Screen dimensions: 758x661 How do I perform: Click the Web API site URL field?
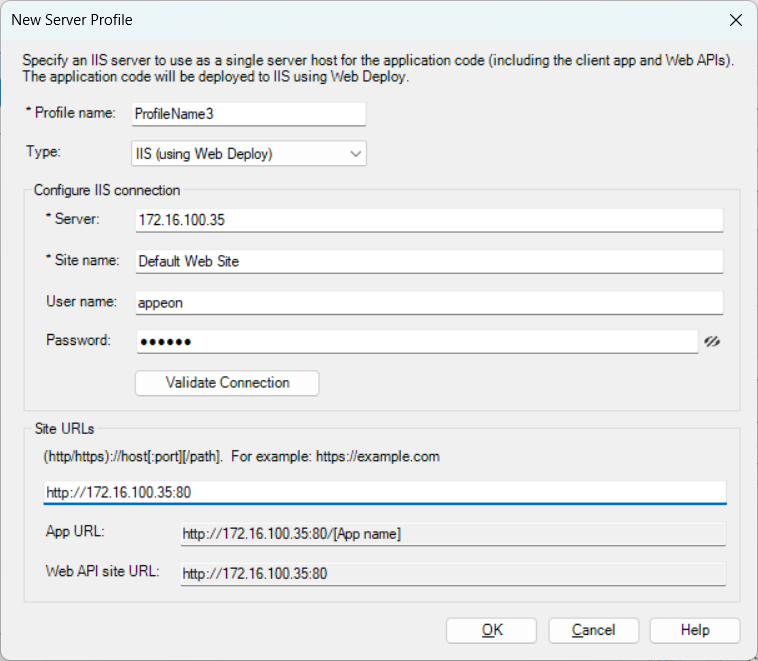[451, 574]
